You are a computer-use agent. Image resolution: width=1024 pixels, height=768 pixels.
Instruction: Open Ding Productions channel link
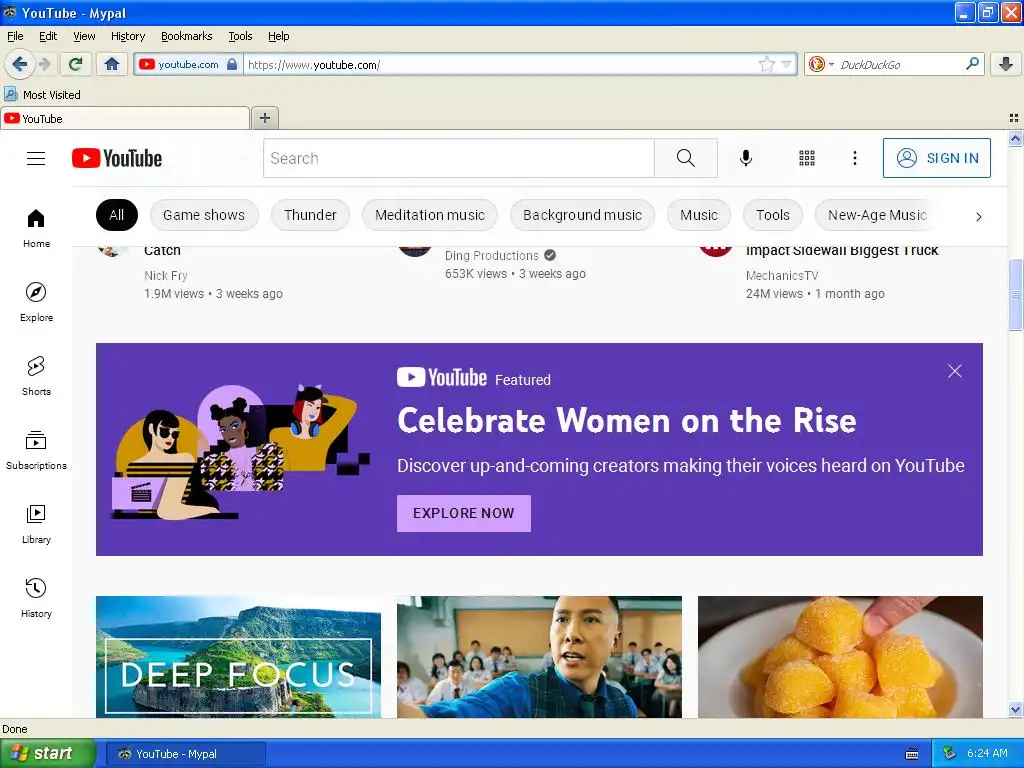(492, 255)
